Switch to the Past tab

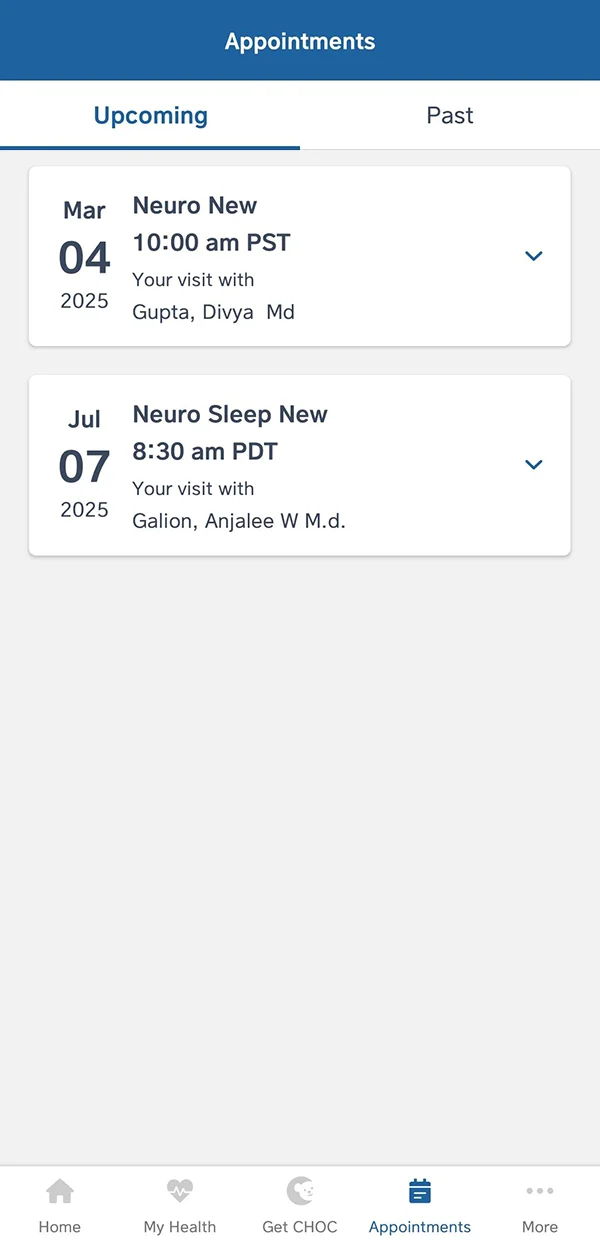450,116
